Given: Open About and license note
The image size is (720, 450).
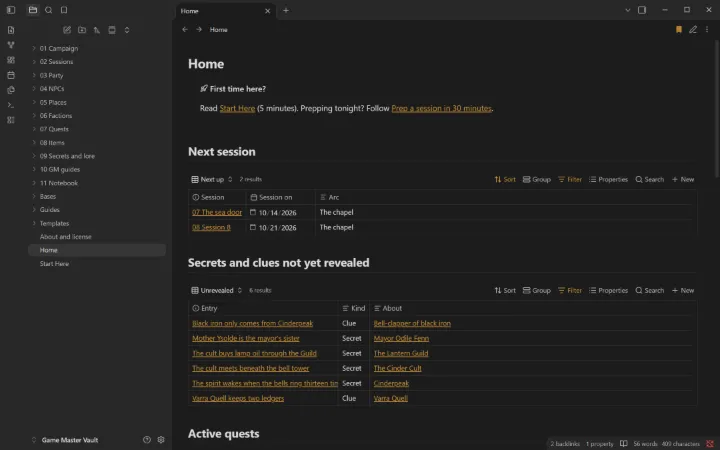Looking at the screenshot, I should click(65, 237).
